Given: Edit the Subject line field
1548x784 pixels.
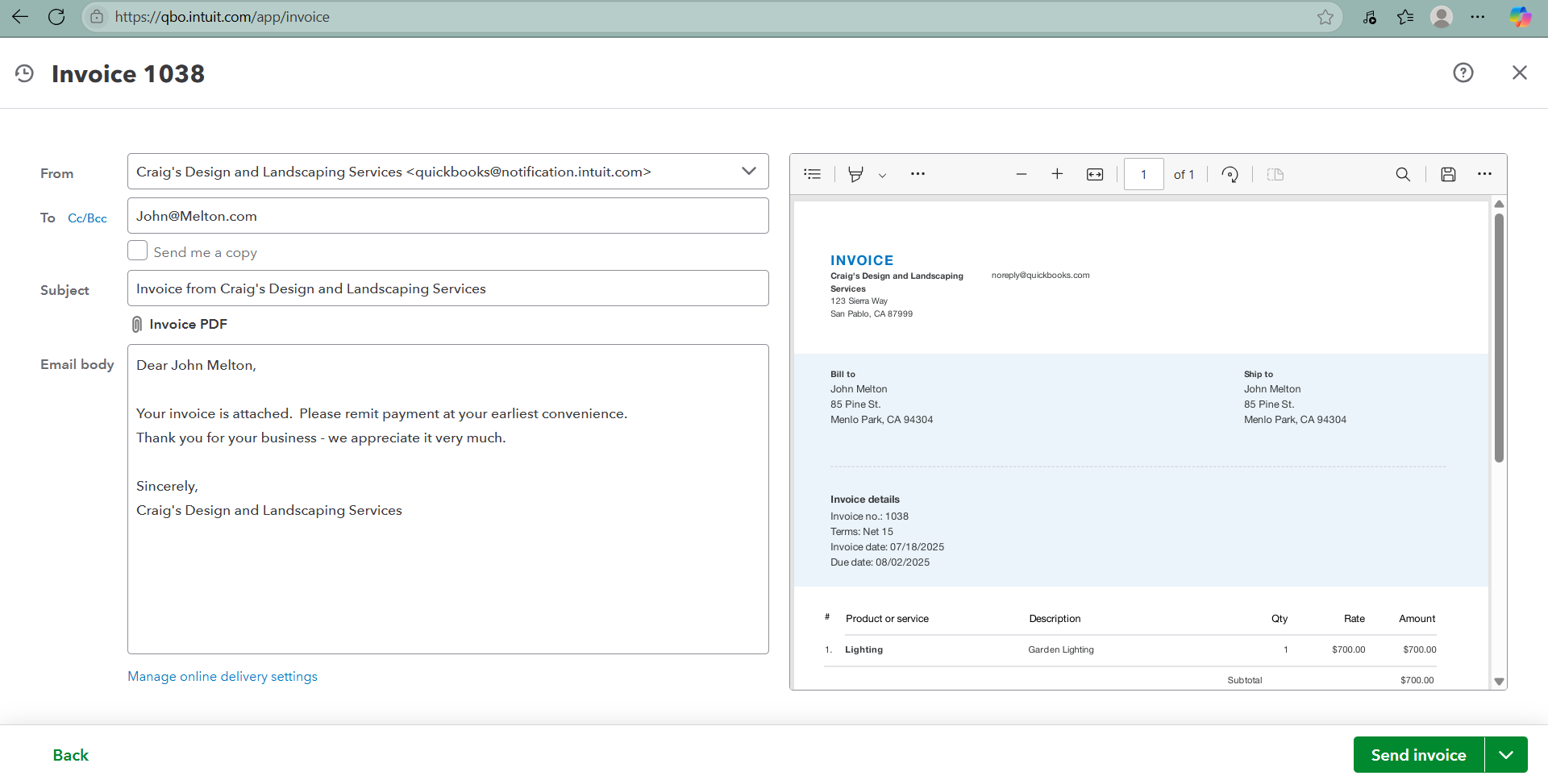Looking at the screenshot, I should coord(447,288).
